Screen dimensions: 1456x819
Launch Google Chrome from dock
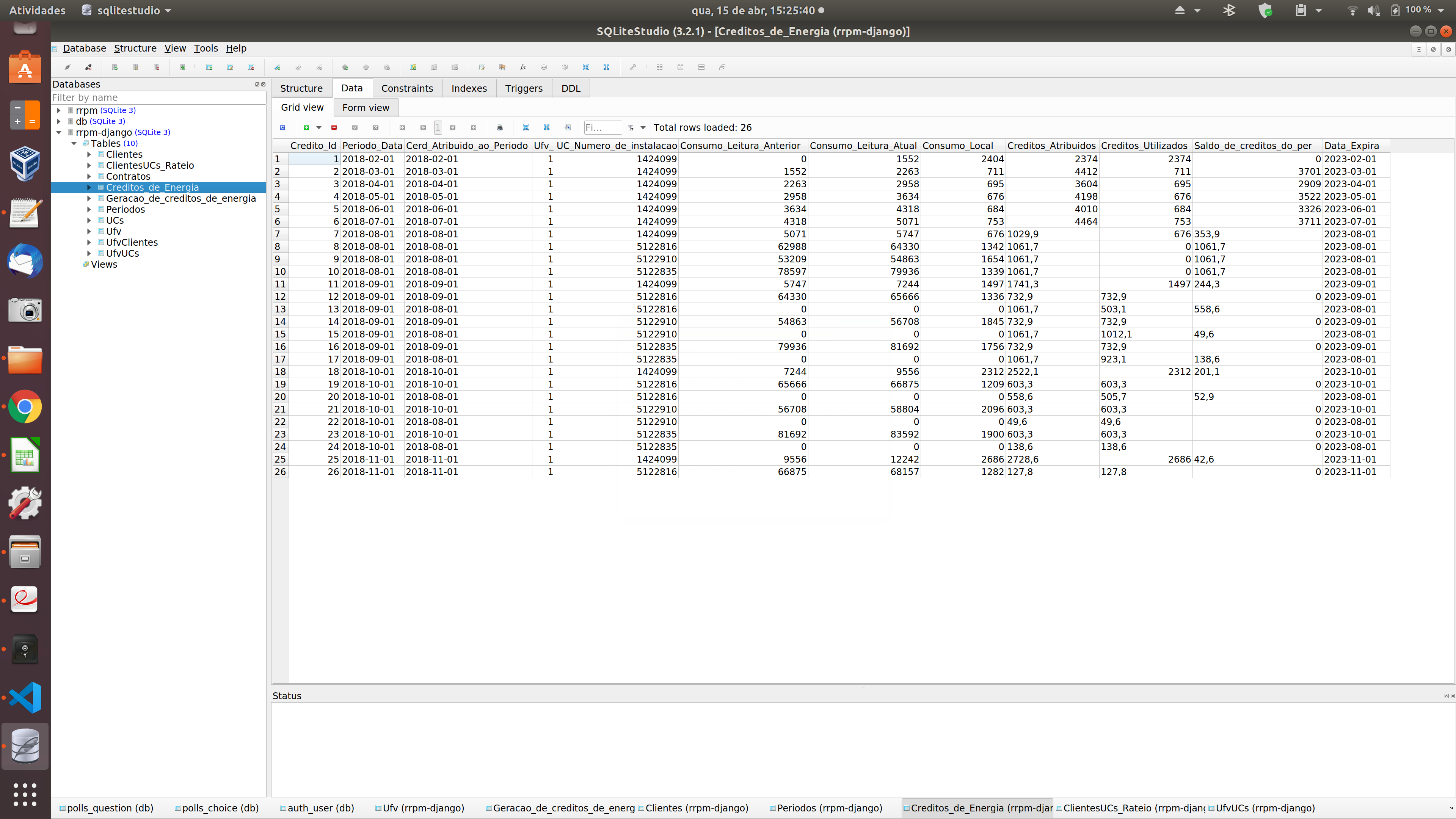25,407
